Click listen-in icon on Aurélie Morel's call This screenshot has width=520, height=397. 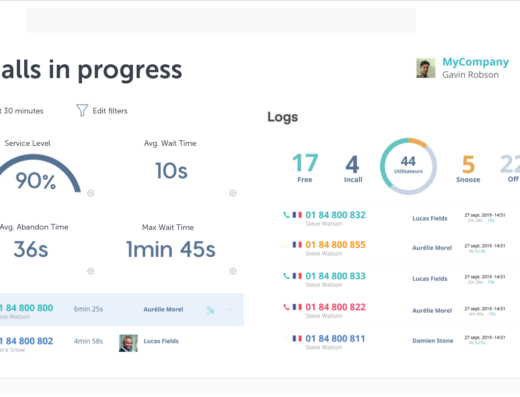click(x=210, y=310)
